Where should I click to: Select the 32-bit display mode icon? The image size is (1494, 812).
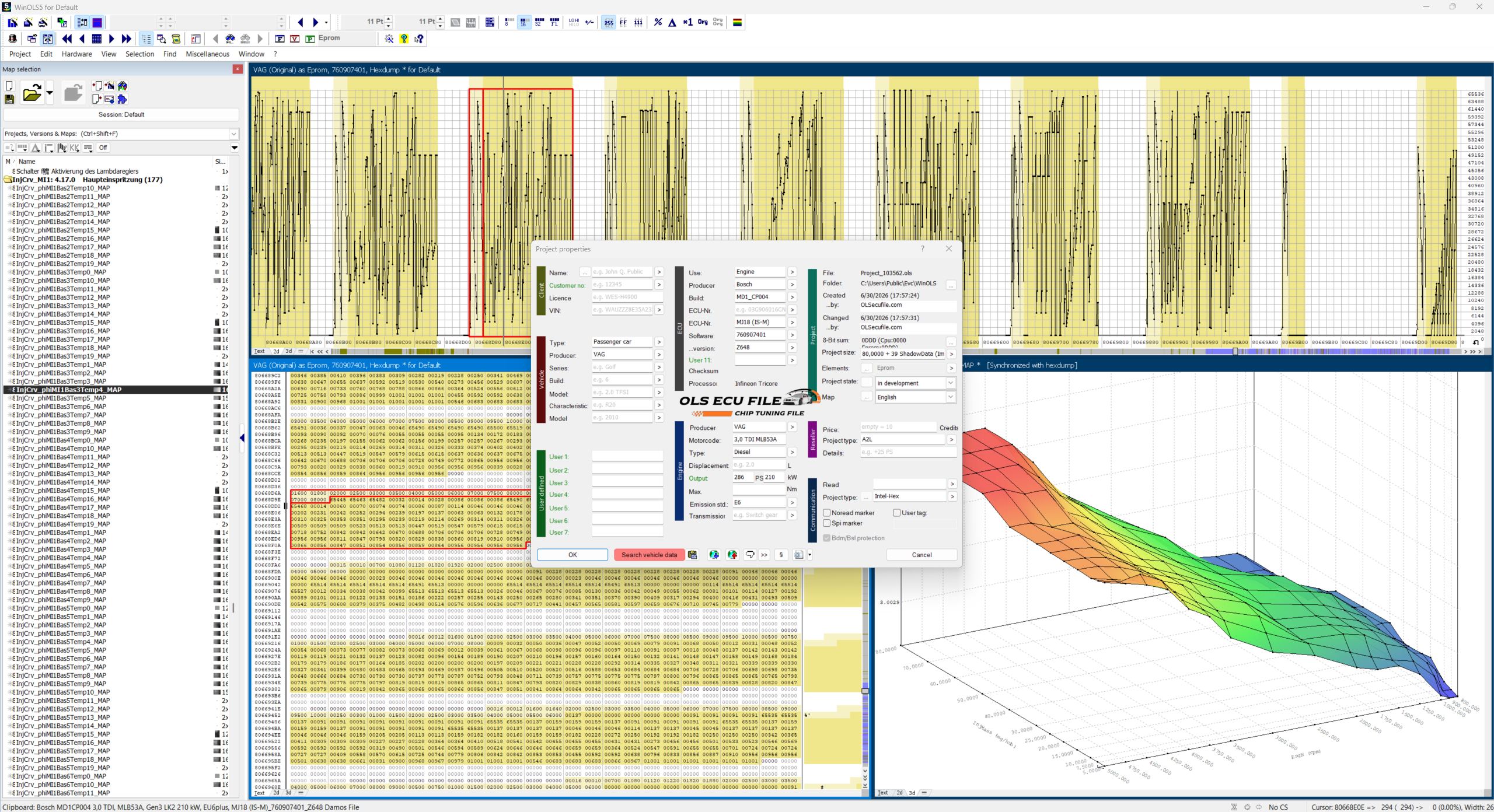[539, 22]
